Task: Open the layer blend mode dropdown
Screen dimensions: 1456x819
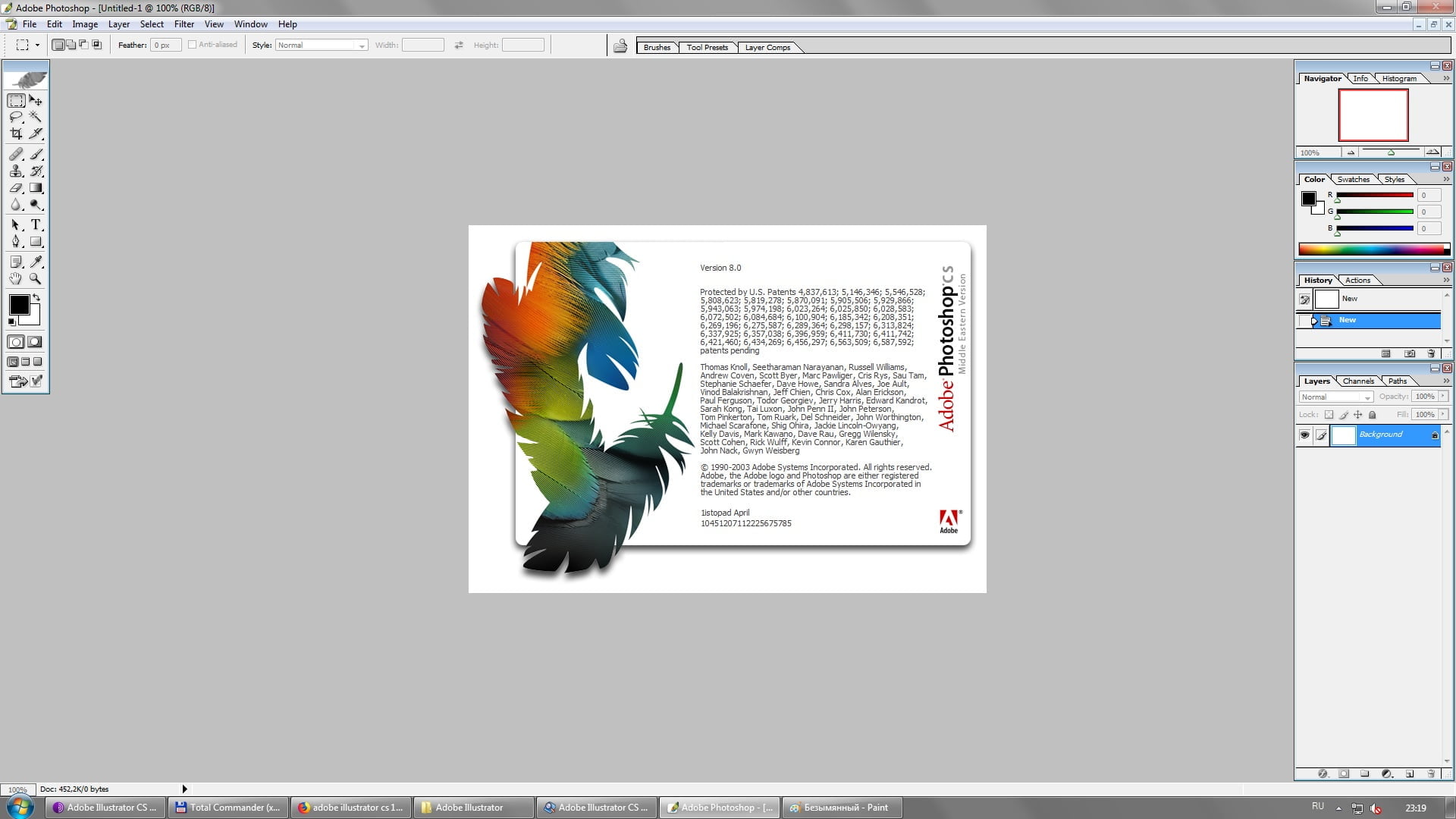Action: [x=1336, y=397]
